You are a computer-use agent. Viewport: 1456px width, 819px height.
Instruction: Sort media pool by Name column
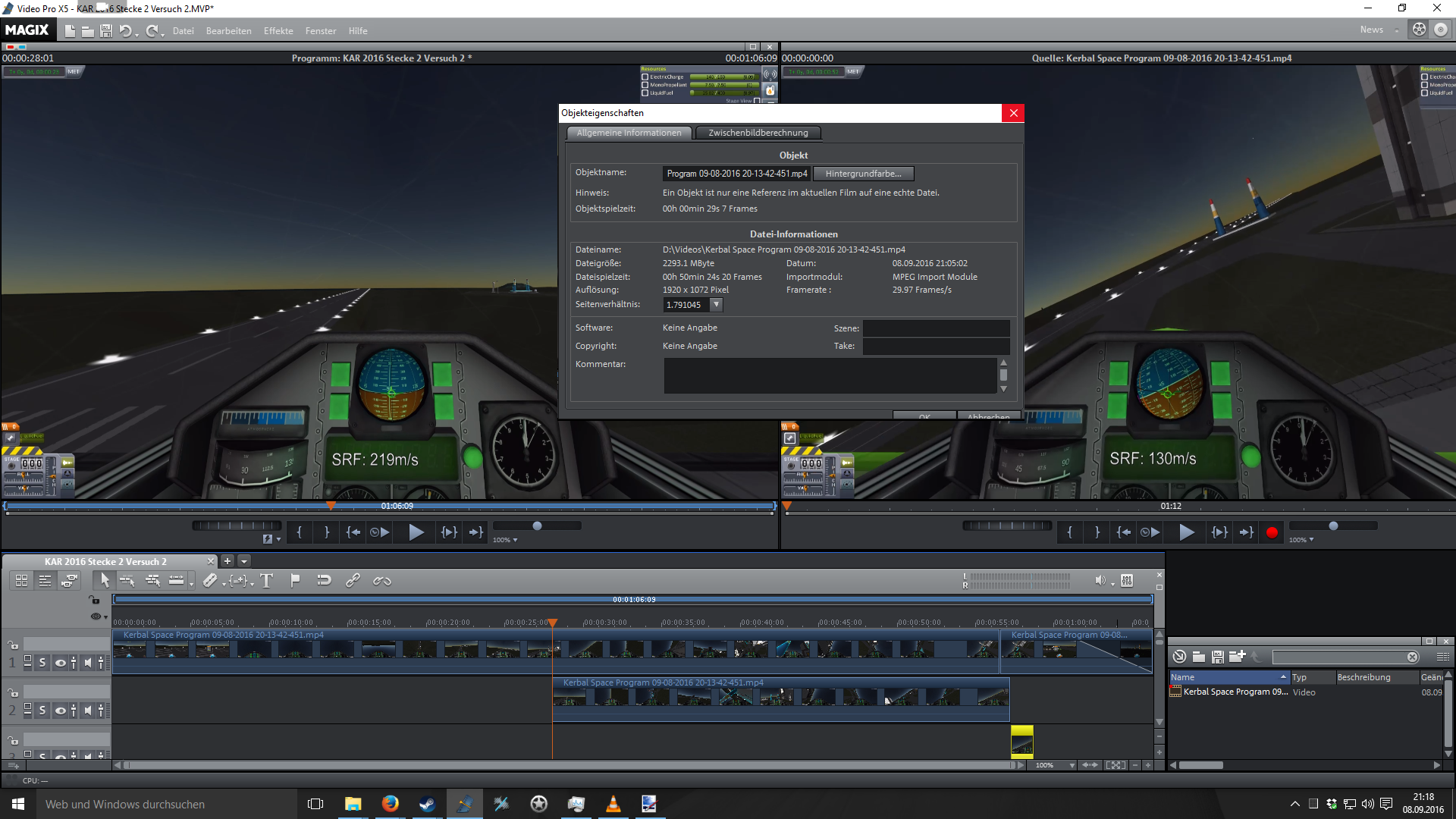pos(1228,677)
